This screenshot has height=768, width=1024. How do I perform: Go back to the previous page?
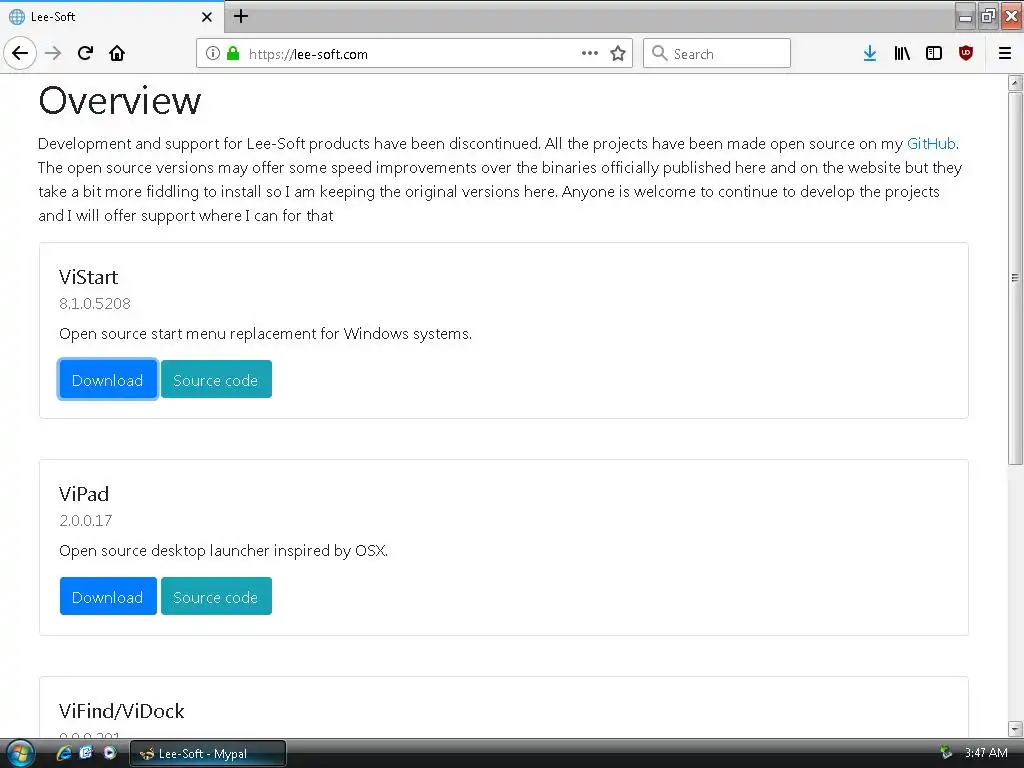[x=20, y=53]
